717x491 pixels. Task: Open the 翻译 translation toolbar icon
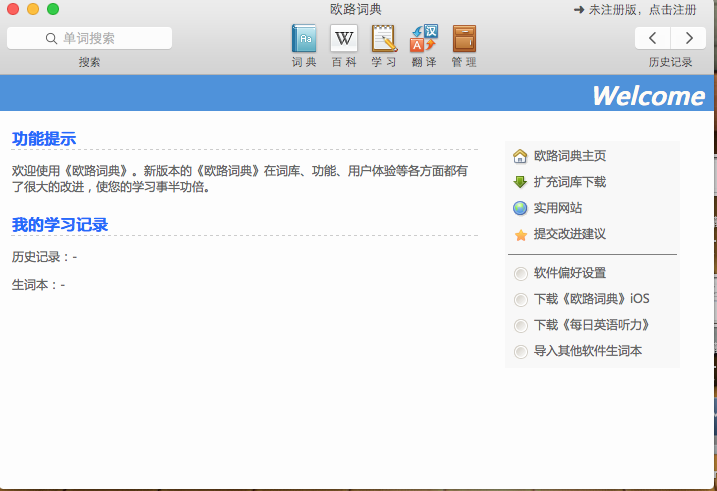tap(424, 39)
